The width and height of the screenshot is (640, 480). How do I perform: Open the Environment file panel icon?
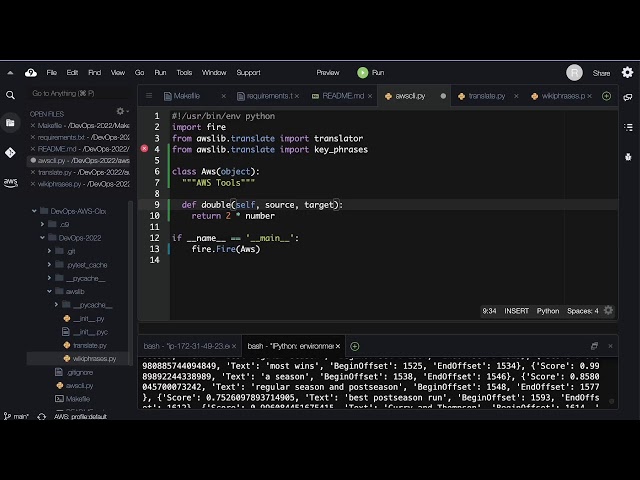click(x=10, y=122)
